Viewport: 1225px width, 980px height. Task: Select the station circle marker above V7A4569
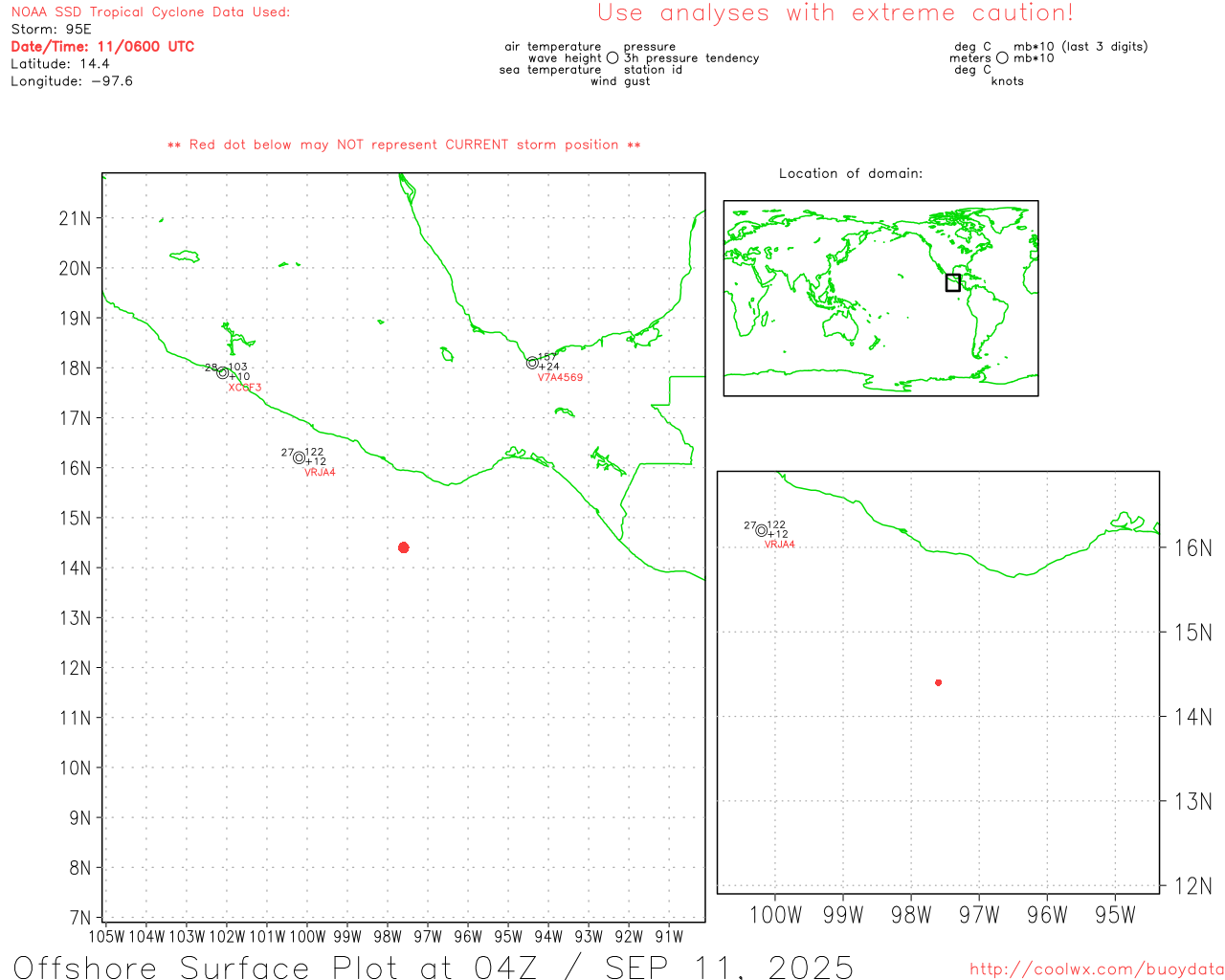[532, 363]
